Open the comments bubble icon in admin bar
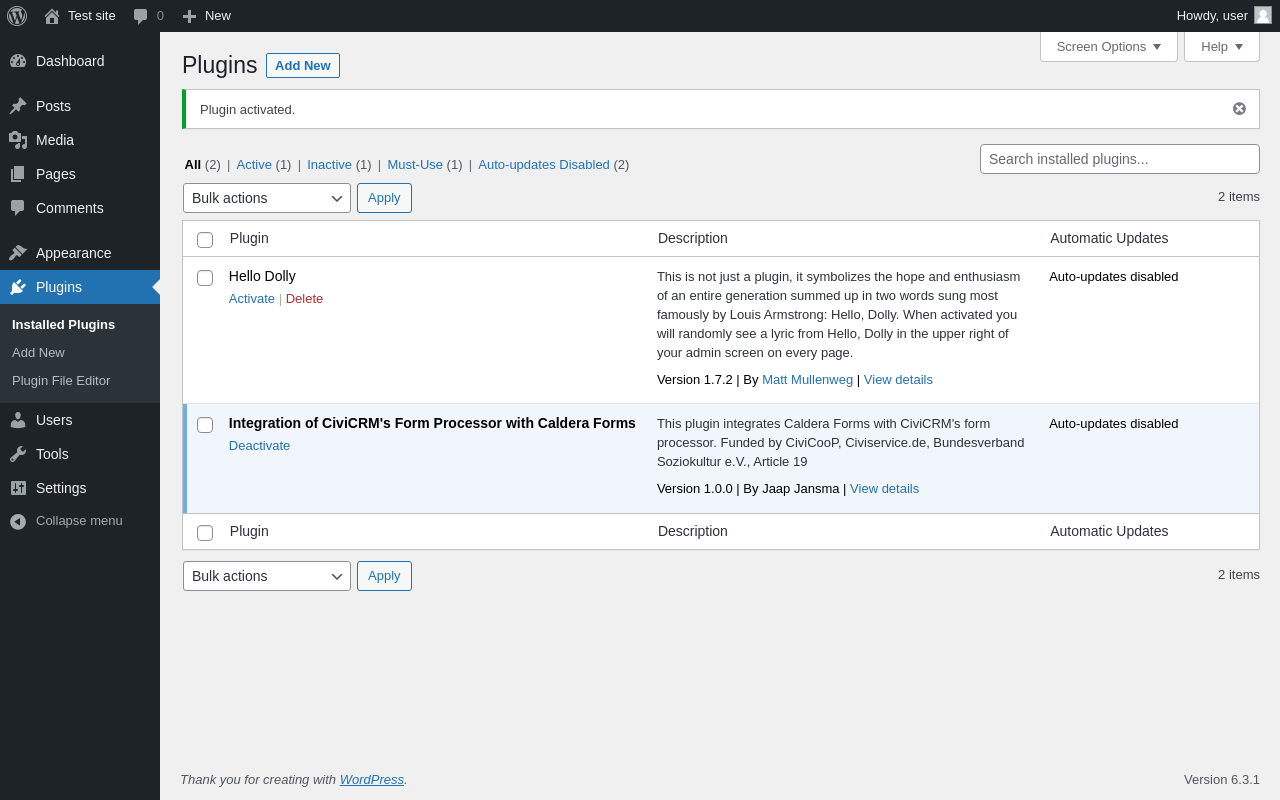 click(x=141, y=16)
